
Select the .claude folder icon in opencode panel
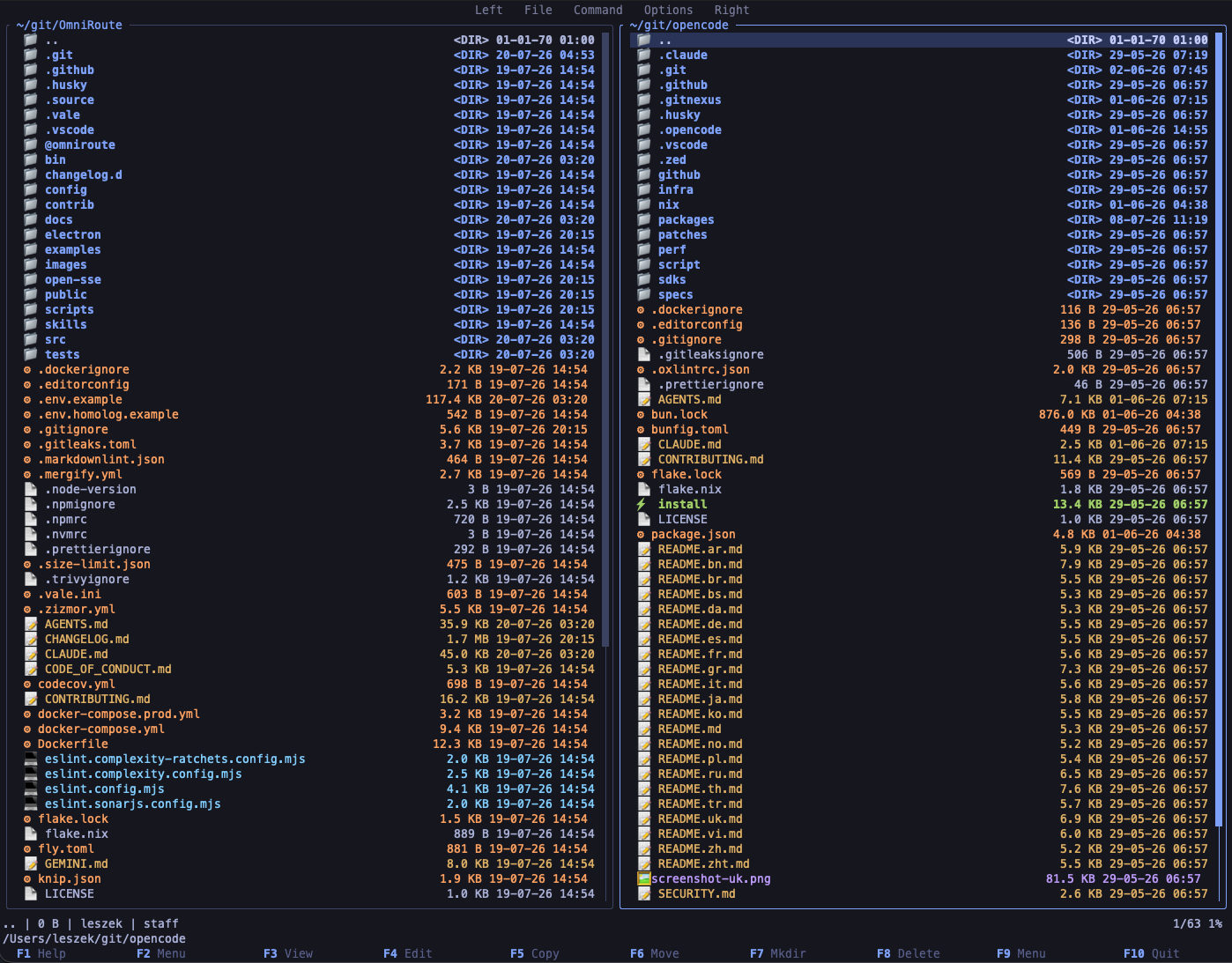click(x=644, y=55)
